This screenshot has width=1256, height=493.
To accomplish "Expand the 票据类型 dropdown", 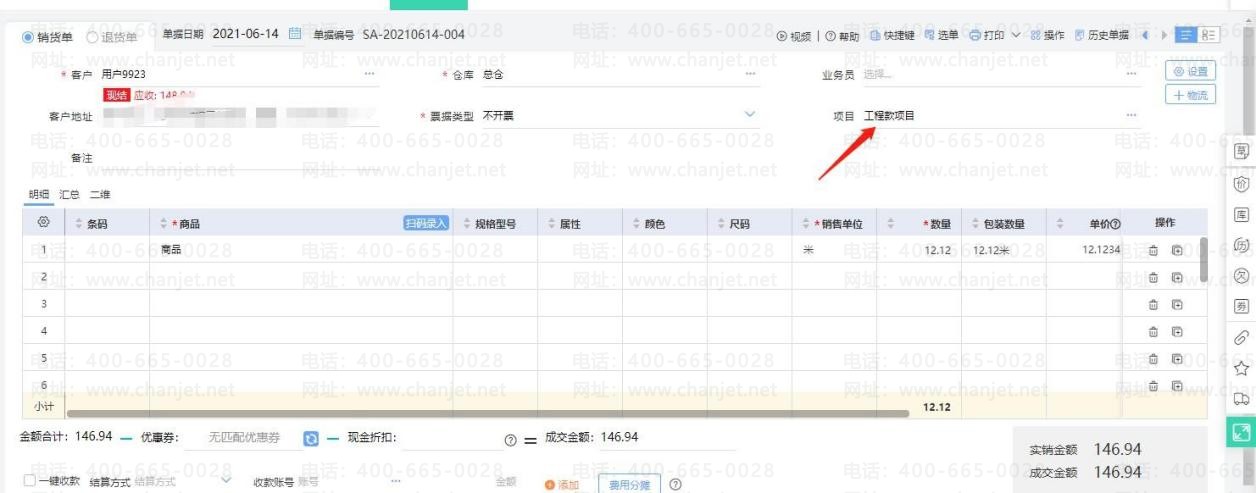I will 751,115.
